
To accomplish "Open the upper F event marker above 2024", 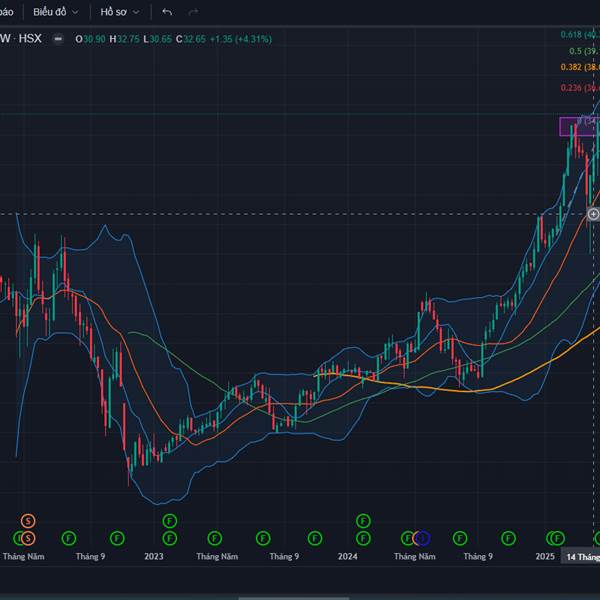I will tap(363, 521).
